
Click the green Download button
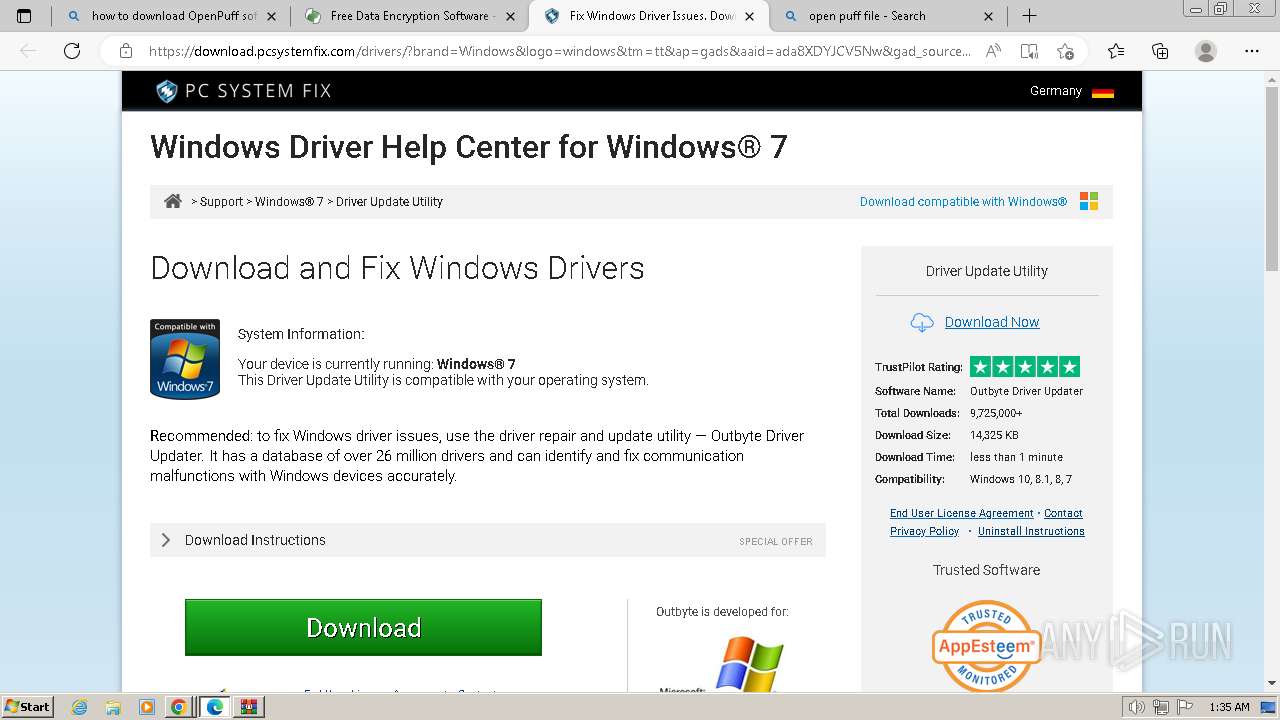tap(363, 627)
